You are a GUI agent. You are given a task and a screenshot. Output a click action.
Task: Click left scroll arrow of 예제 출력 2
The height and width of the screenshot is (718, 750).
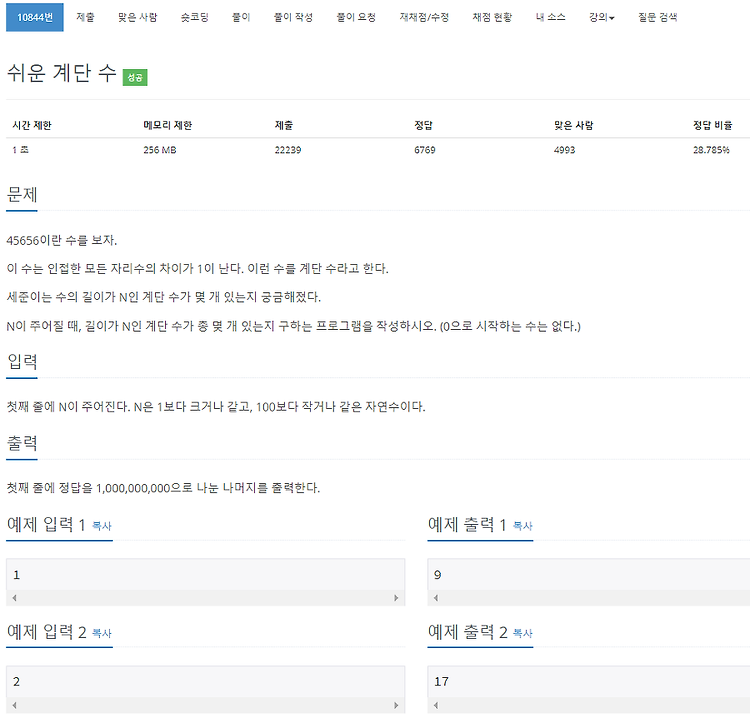436,705
